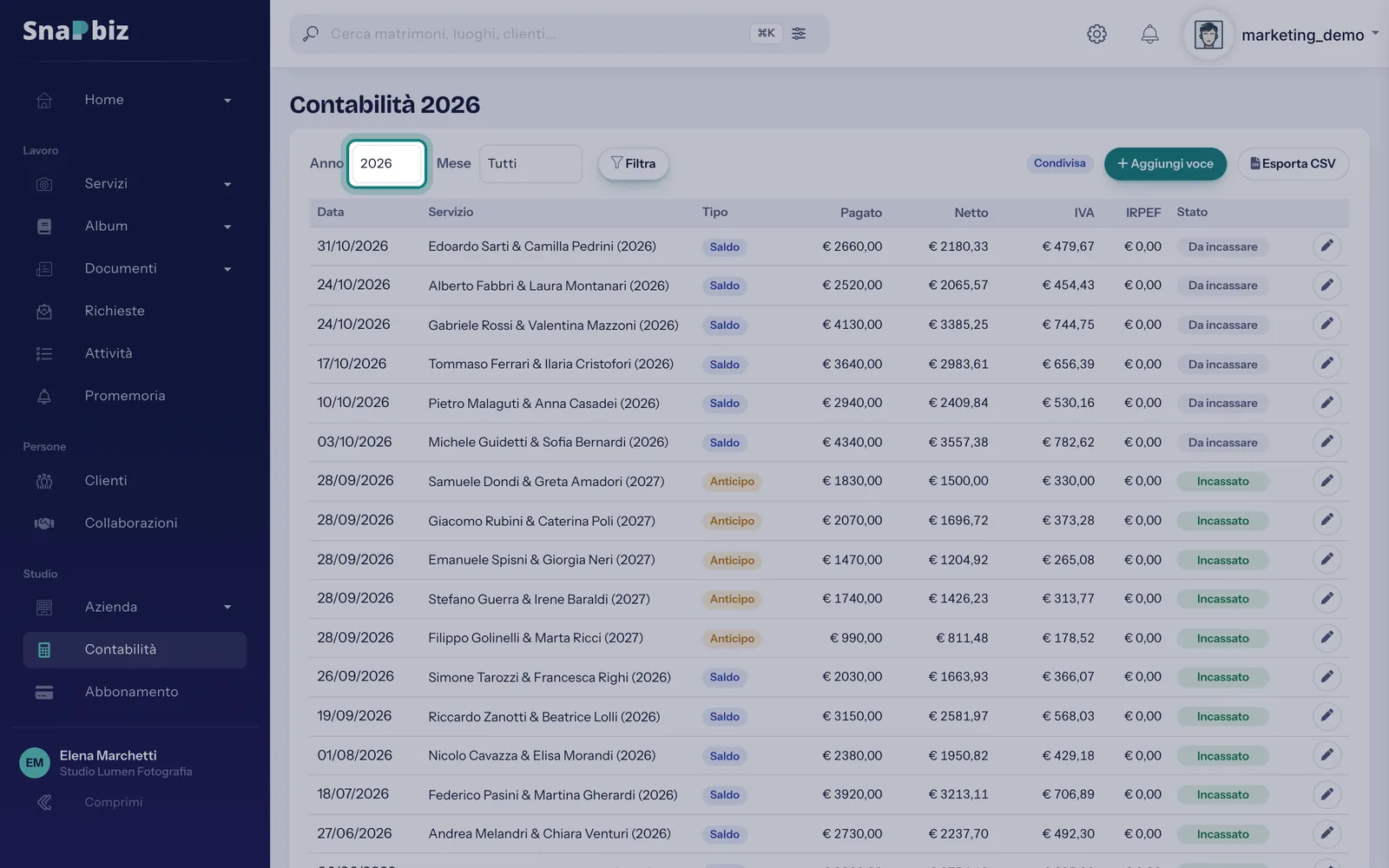This screenshot has width=1389, height=868.
Task: Open the marketing_demo account dropdown
Action: [1309, 35]
